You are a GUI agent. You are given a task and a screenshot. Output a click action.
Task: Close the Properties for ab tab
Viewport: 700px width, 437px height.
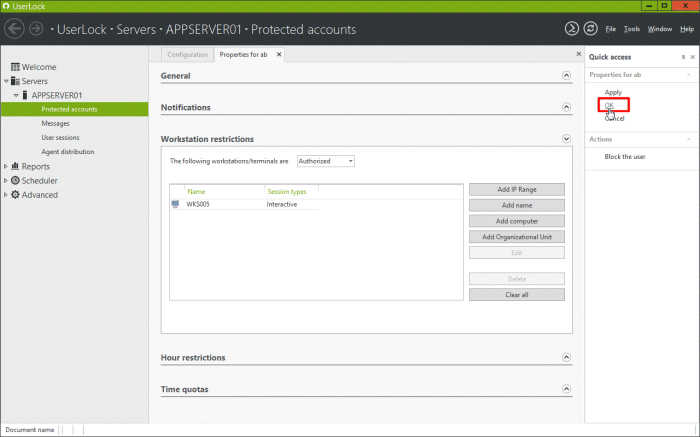(278, 54)
